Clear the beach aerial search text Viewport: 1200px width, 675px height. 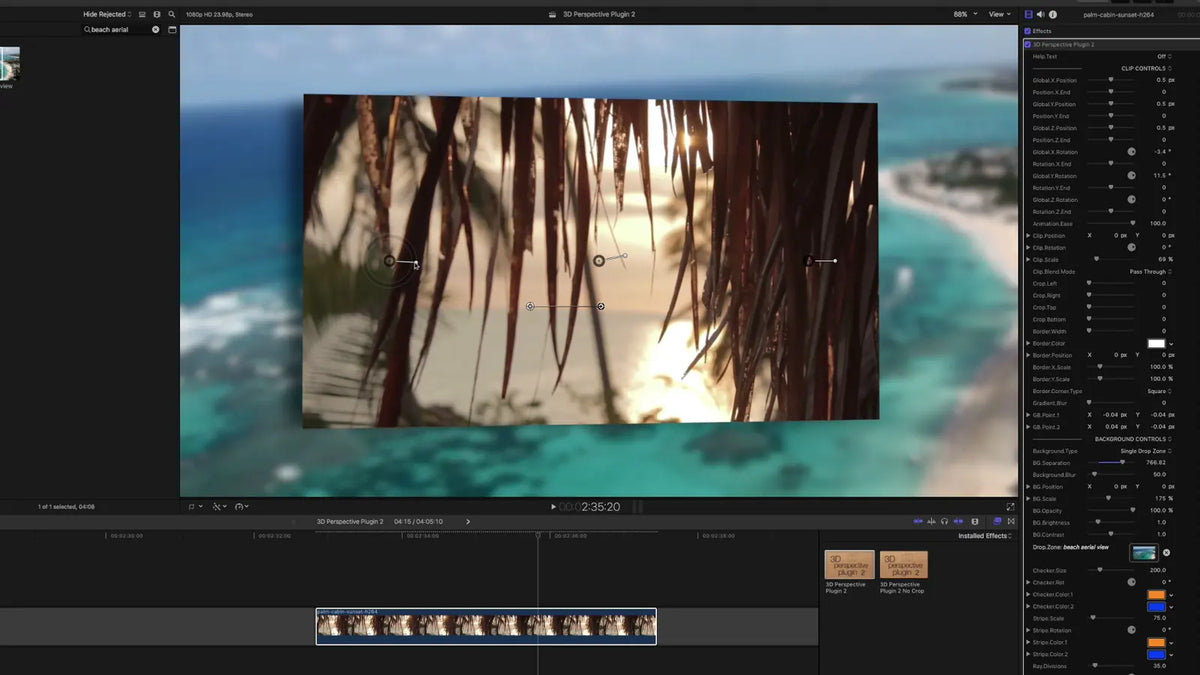pos(155,30)
